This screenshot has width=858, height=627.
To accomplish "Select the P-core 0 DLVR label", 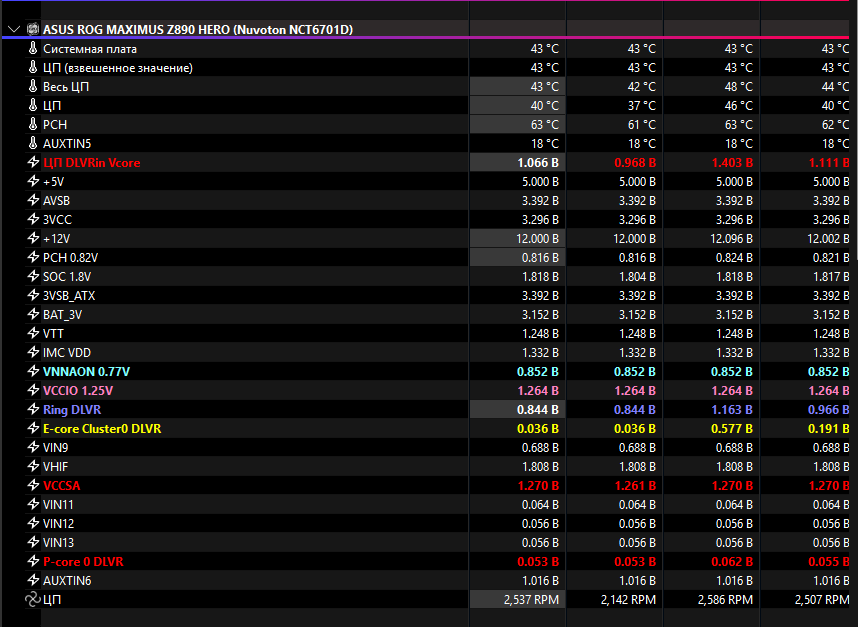I will coord(83,561).
